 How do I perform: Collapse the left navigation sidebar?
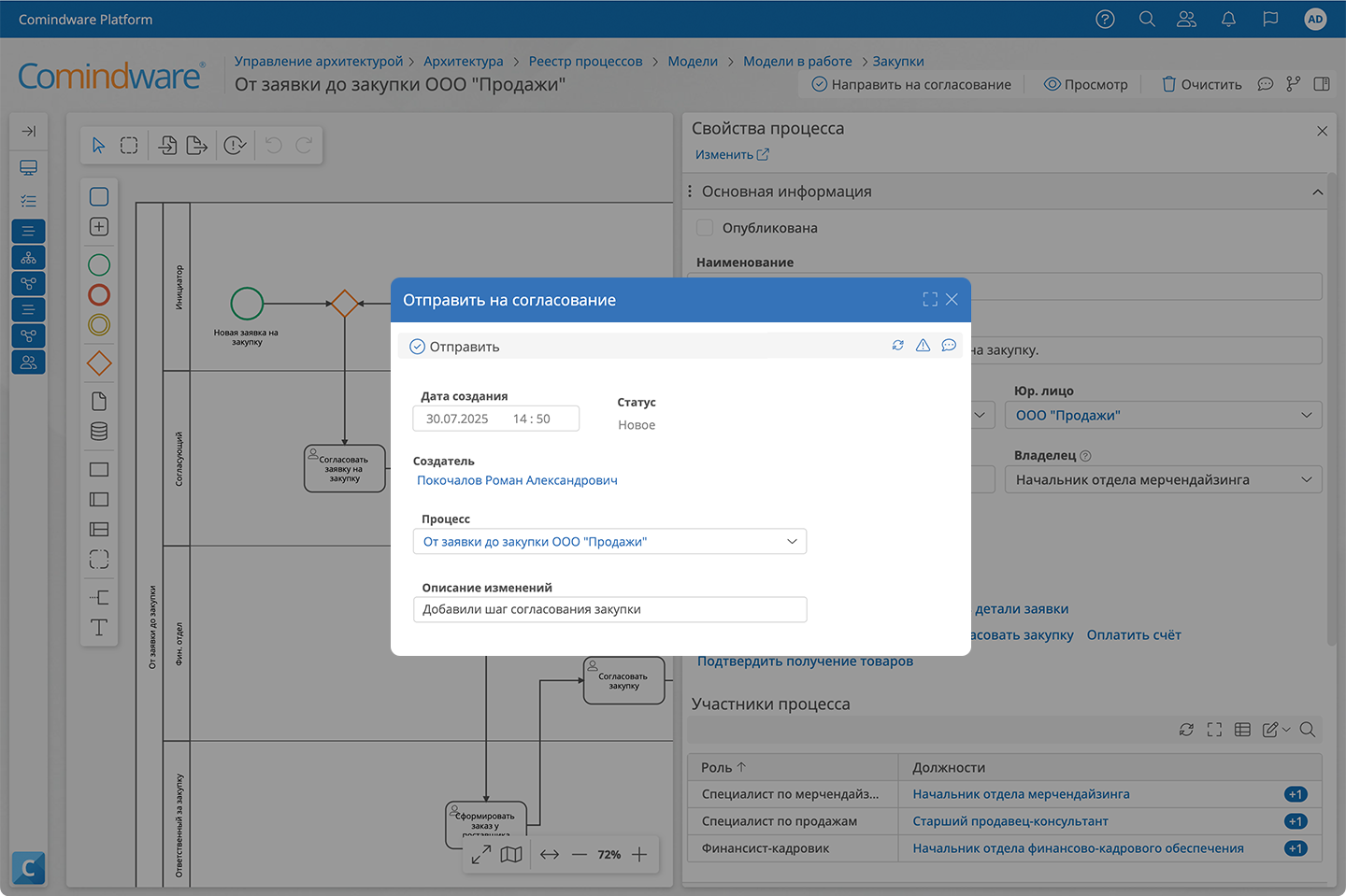[x=29, y=131]
